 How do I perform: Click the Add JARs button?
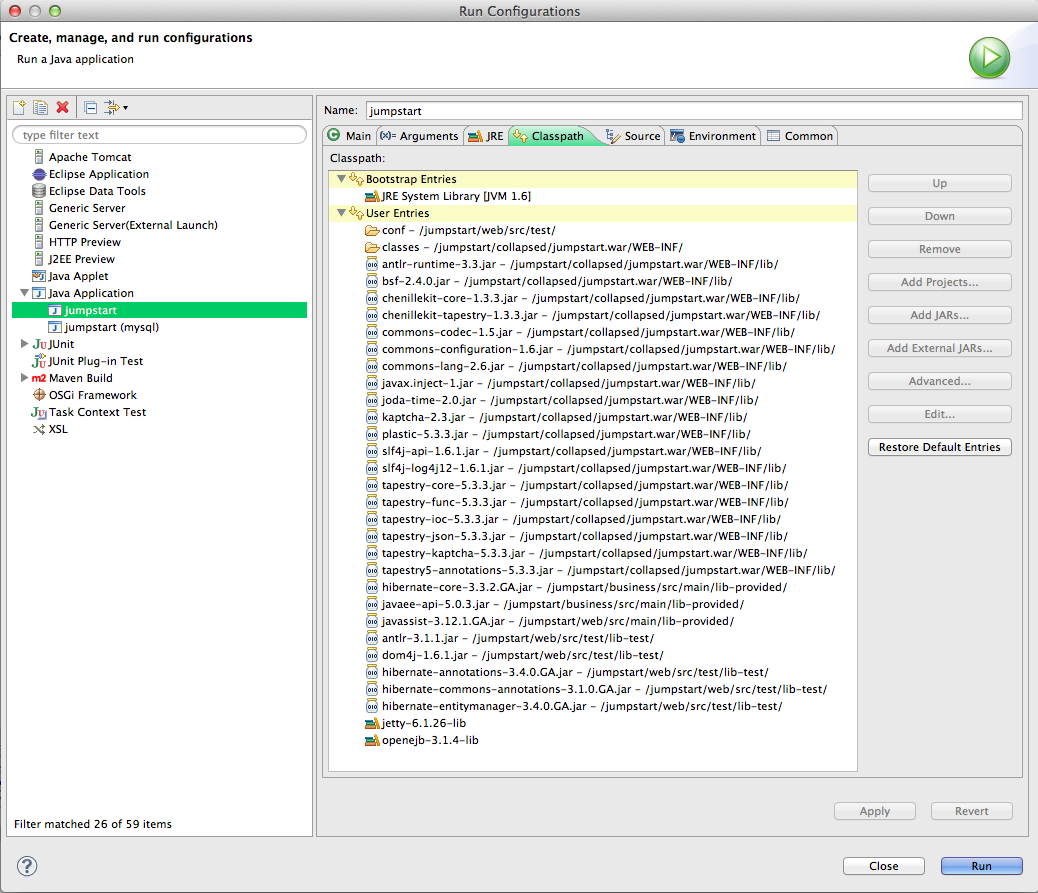[x=939, y=315]
